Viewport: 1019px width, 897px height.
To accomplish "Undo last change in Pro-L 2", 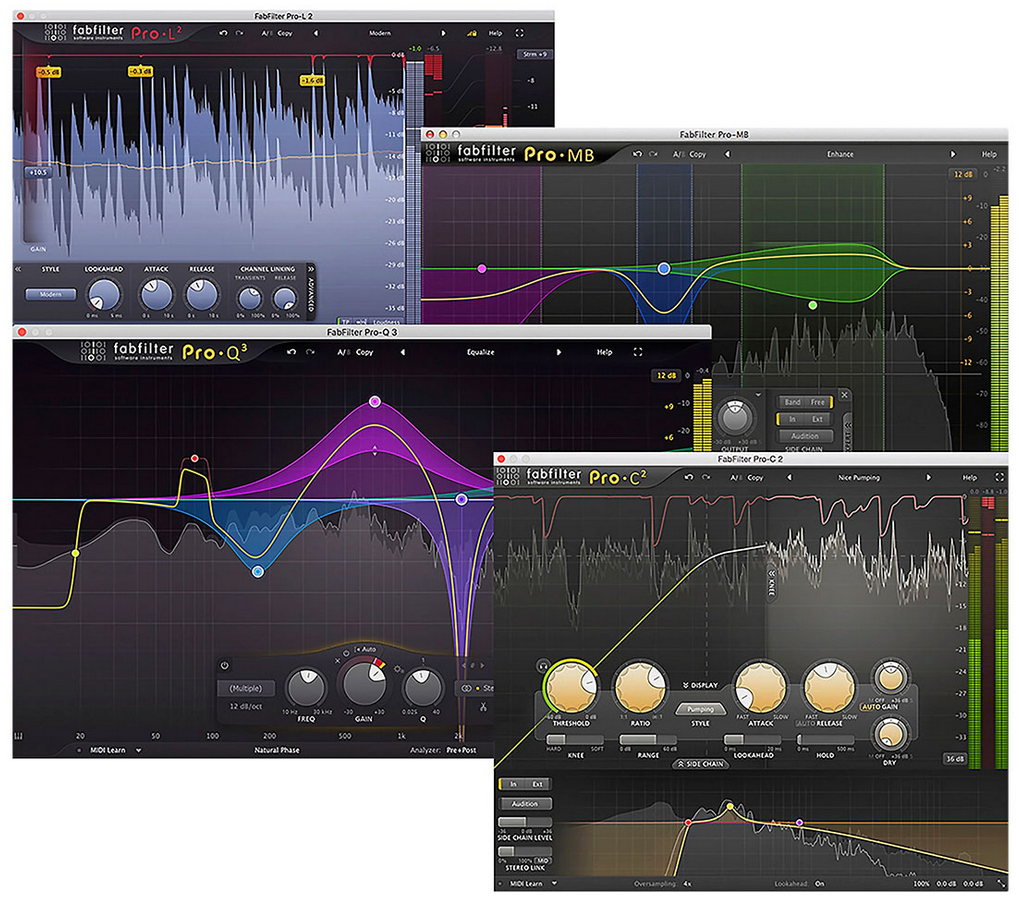I will 223,33.
